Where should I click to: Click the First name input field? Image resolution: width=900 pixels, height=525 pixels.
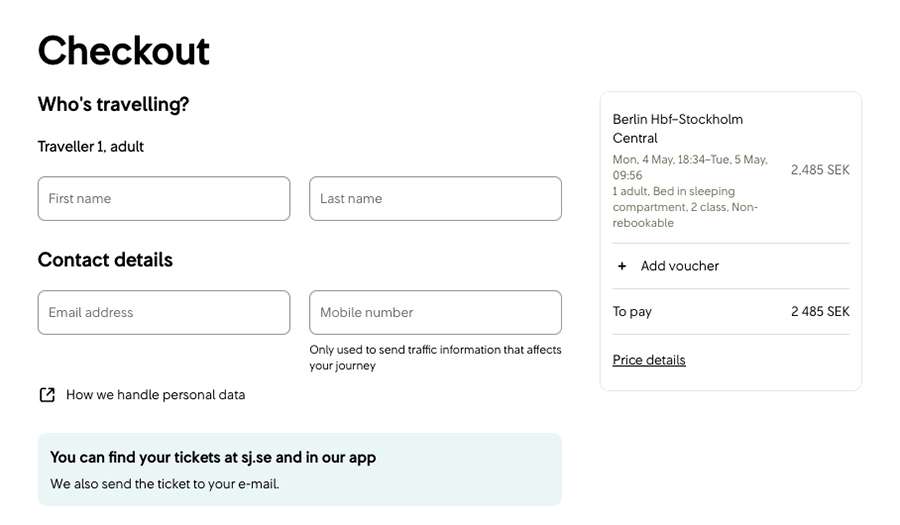[164, 199]
